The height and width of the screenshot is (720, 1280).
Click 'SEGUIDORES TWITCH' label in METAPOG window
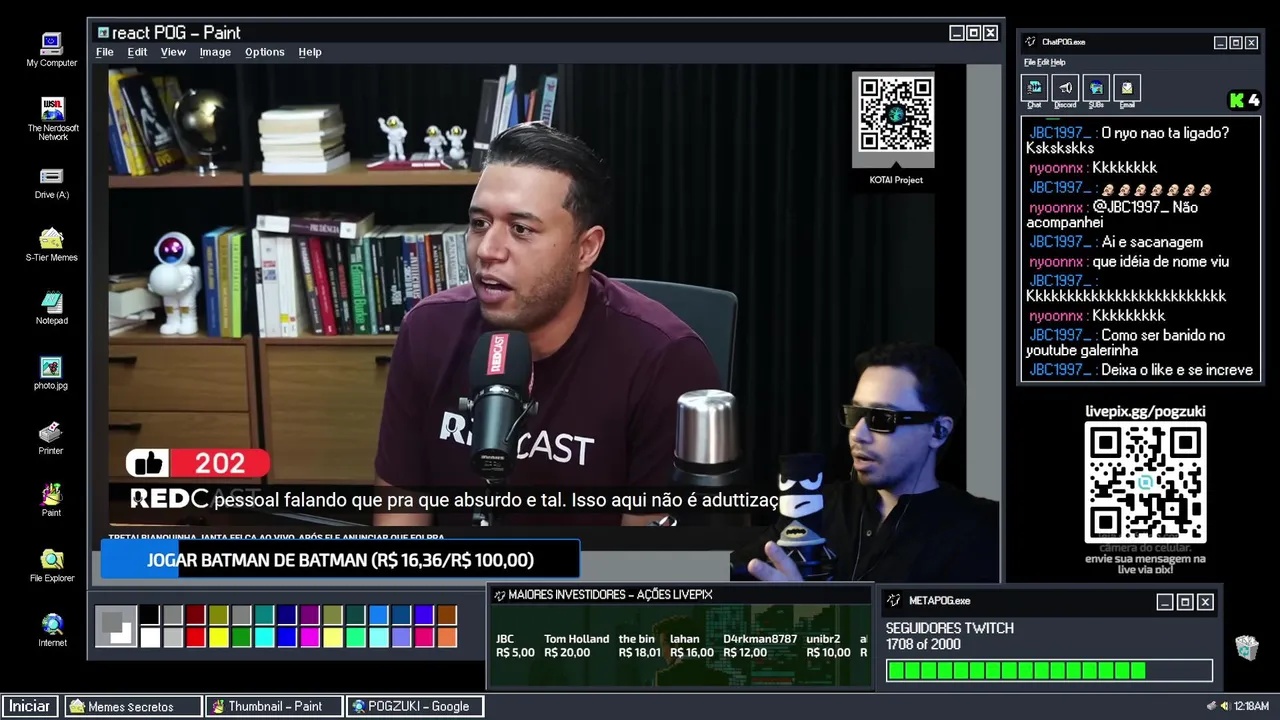click(950, 628)
